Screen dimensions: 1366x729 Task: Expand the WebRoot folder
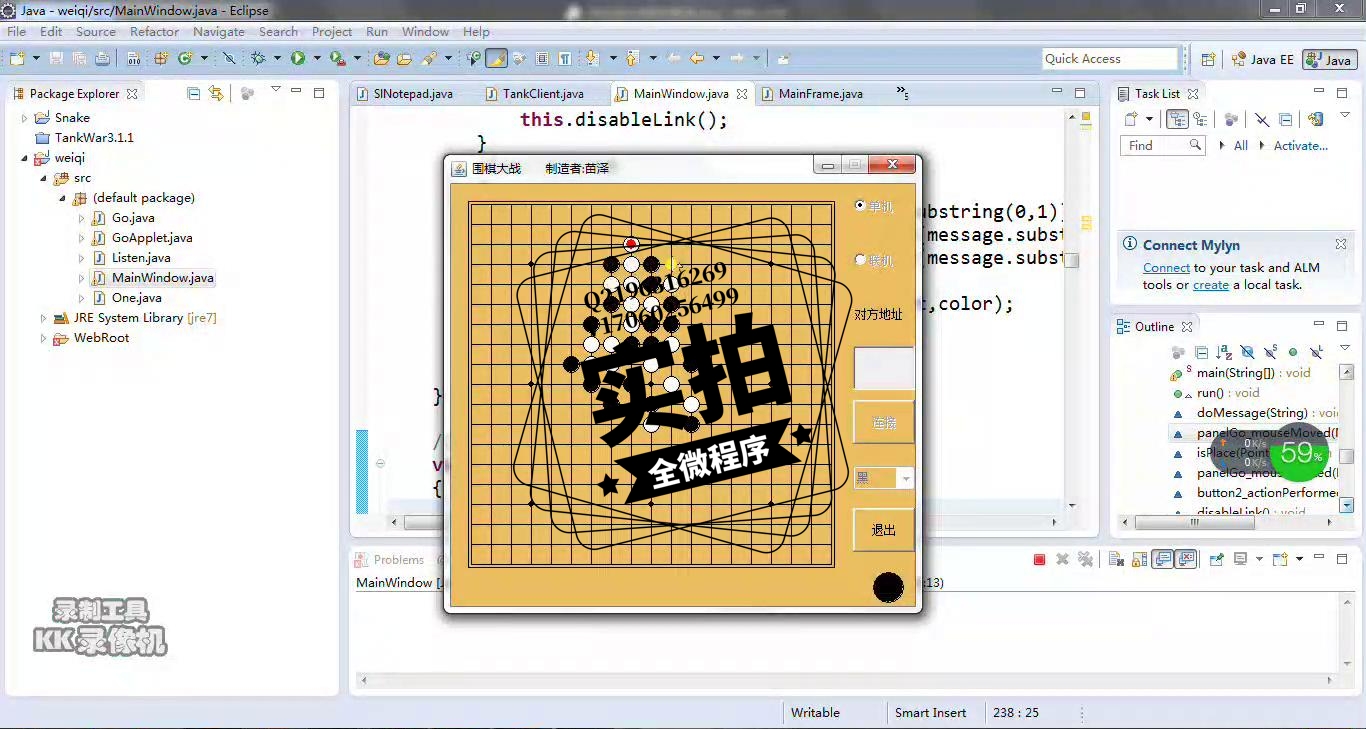[x=43, y=338]
